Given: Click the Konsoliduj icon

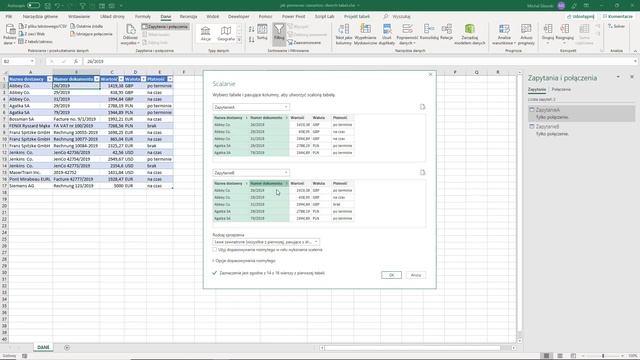Looking at the screenshot, I should [429, 32].
